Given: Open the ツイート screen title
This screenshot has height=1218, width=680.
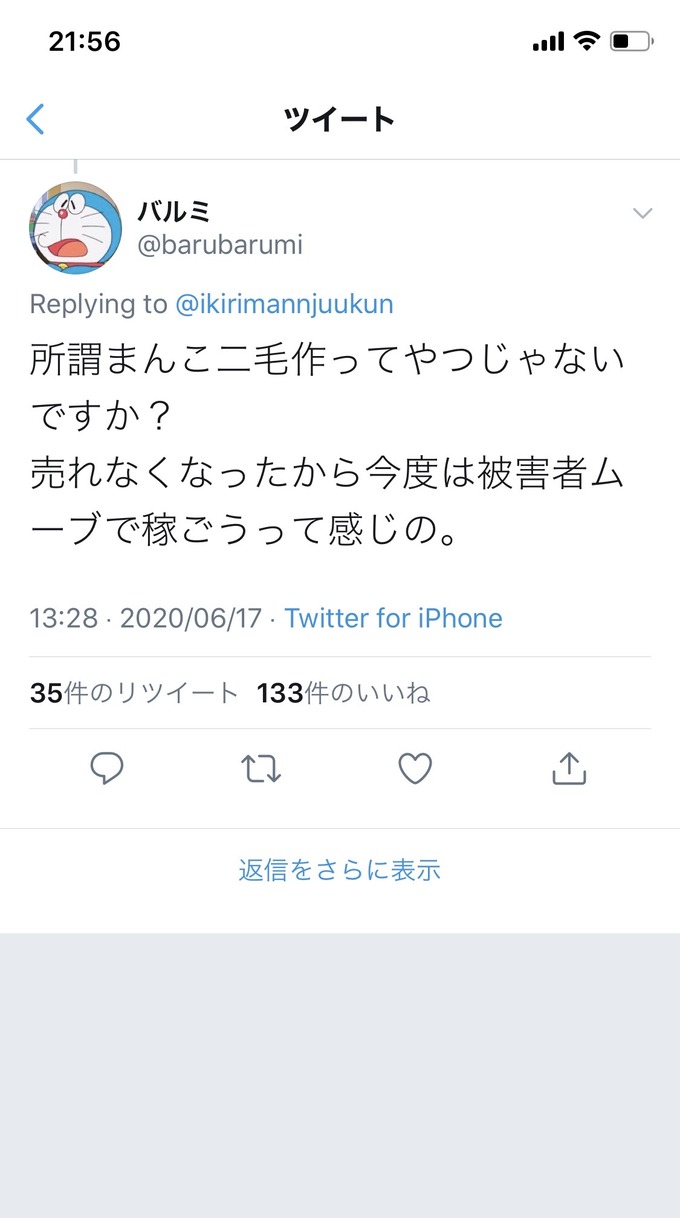Looking at the screenshot, I should (339, 118).
